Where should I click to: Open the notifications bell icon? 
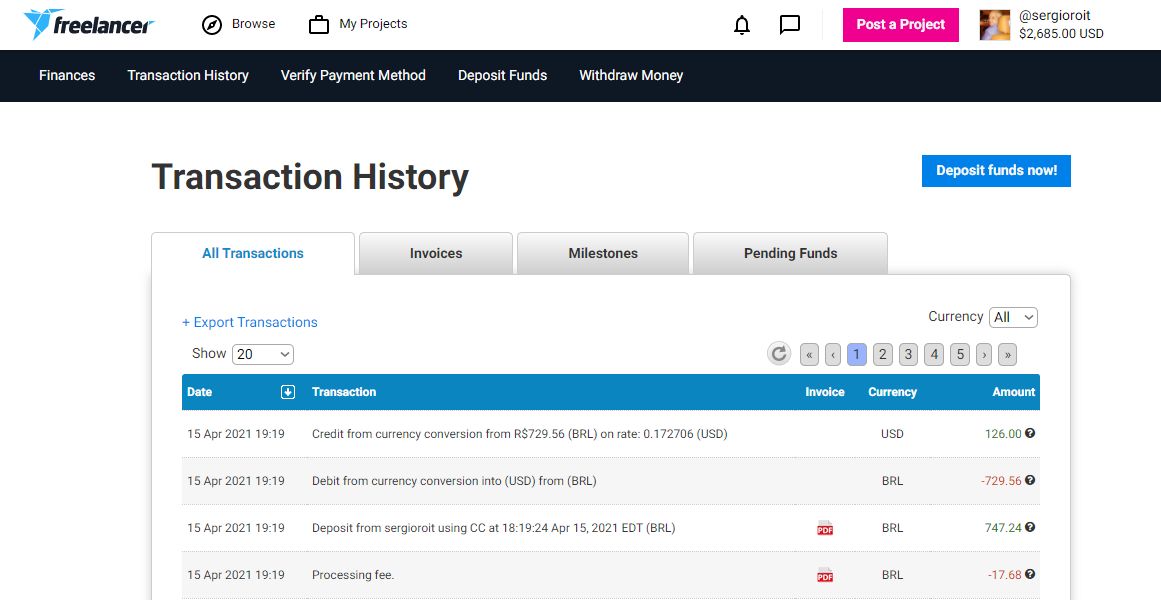(742, 25)
